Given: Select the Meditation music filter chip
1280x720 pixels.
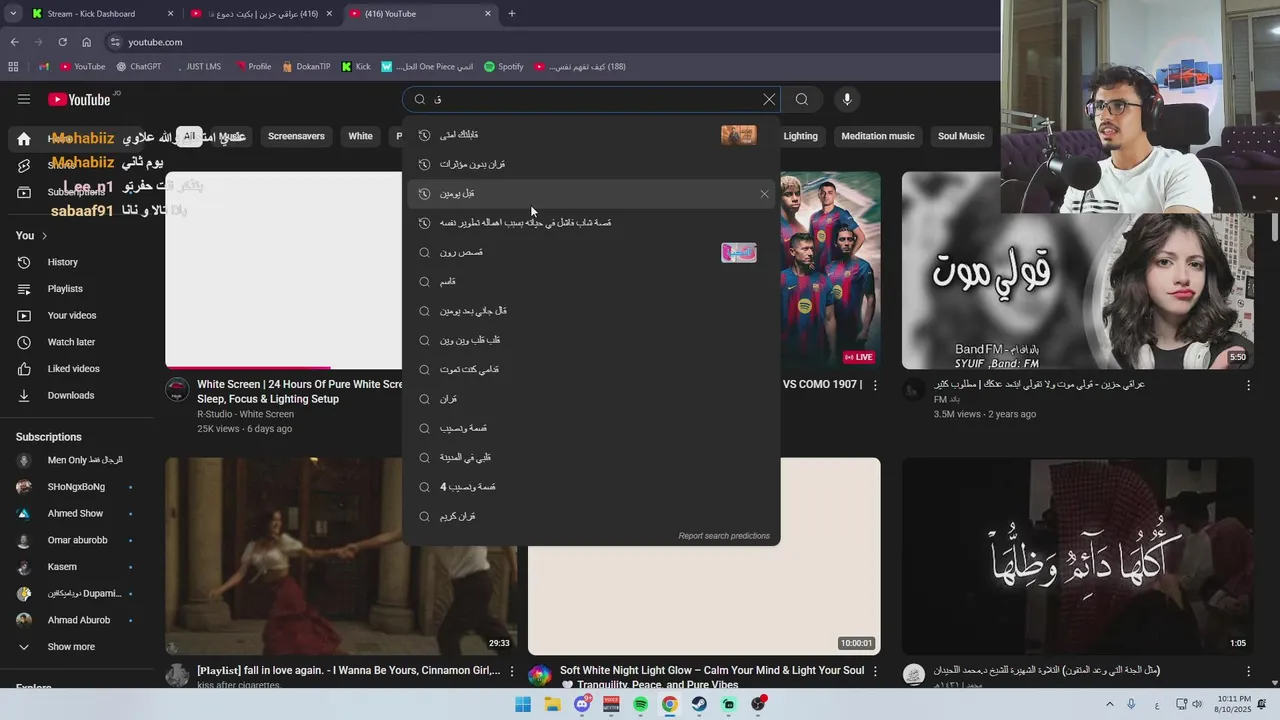Looking at the screenshot, I should click(878, 136).
